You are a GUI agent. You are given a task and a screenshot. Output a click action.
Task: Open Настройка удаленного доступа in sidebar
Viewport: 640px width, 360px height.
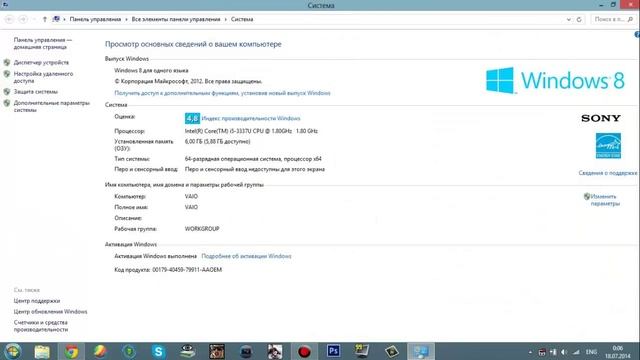(43, 77)
